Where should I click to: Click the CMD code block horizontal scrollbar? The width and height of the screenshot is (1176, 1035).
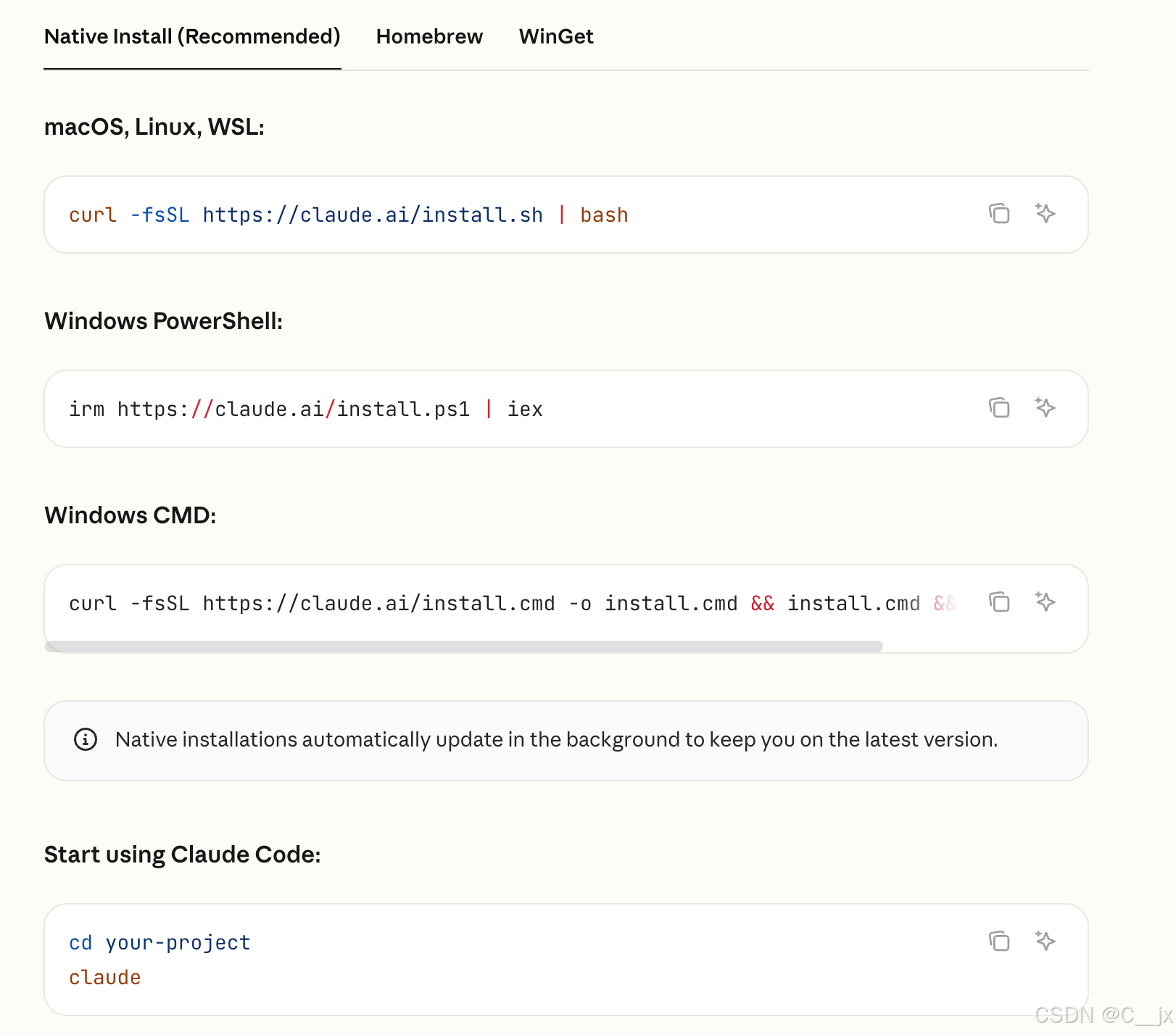coord(464,646)
